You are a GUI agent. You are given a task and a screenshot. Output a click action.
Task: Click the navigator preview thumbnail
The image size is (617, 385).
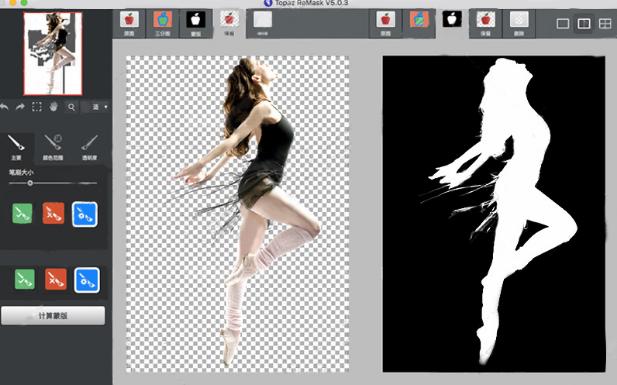click(x=53, y=54)
